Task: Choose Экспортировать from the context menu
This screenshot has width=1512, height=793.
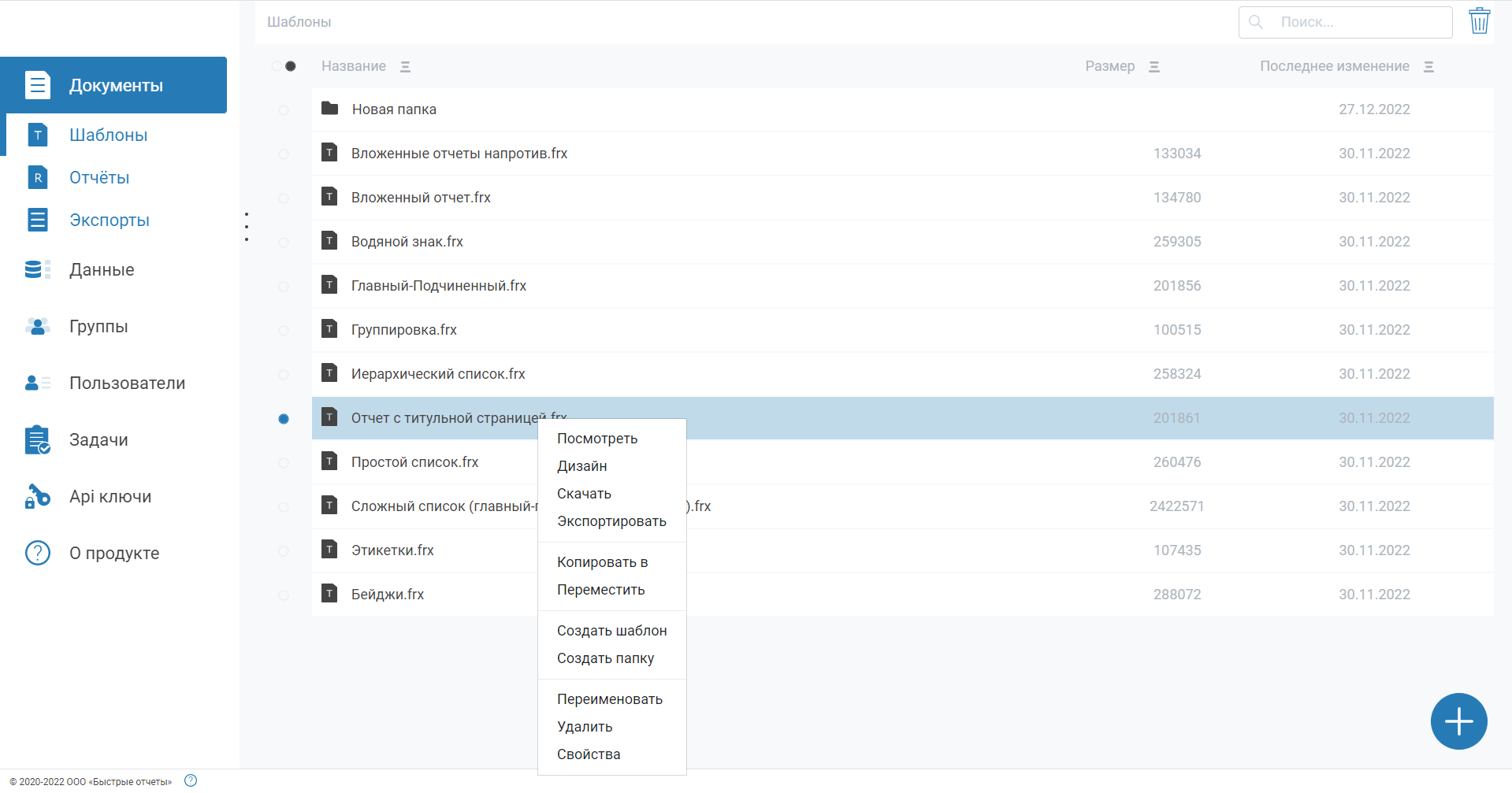Action: (x=611, y=521)
